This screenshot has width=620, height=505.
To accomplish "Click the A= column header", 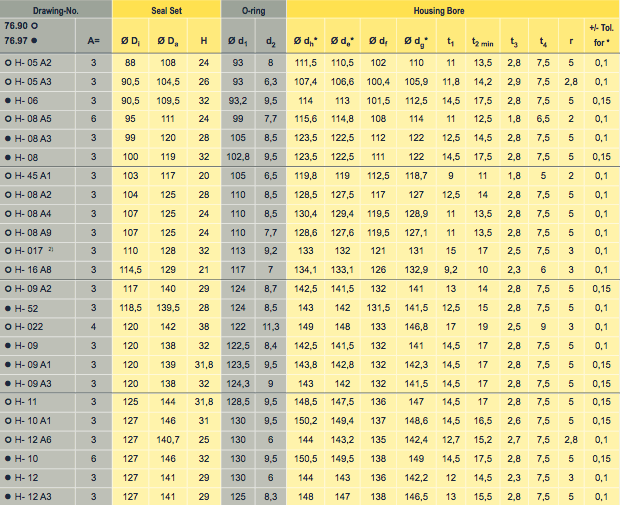I will tap(94, 41).
